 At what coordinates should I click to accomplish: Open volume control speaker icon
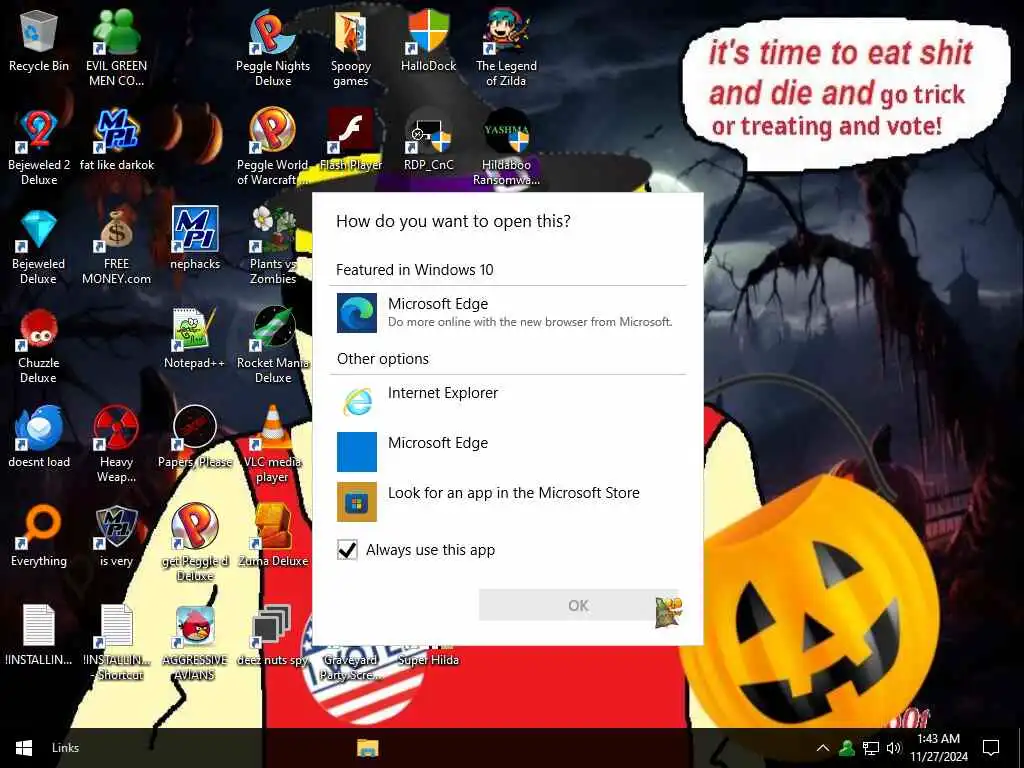pos(893,748)
